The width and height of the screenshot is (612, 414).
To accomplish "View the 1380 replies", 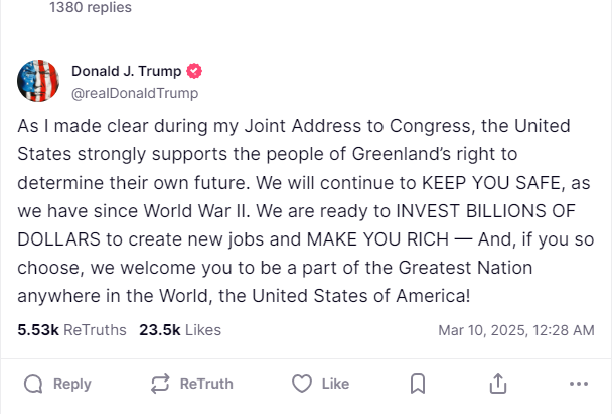I will pyautogui.click(x=90, y=8).
